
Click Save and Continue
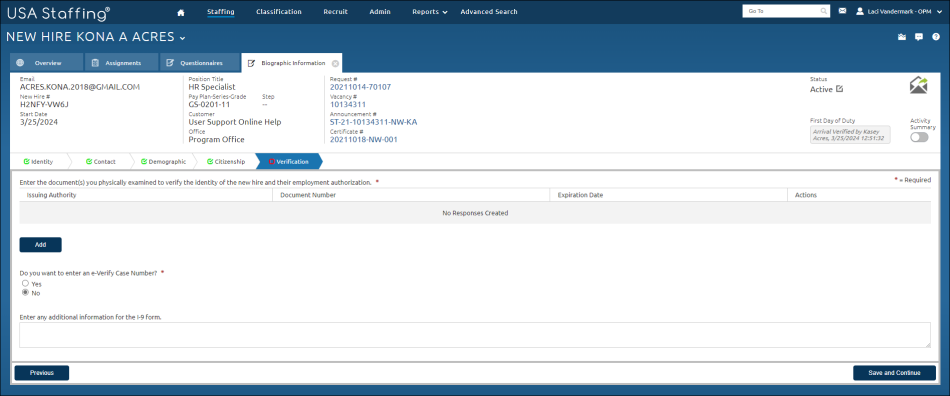click(894, 373)
